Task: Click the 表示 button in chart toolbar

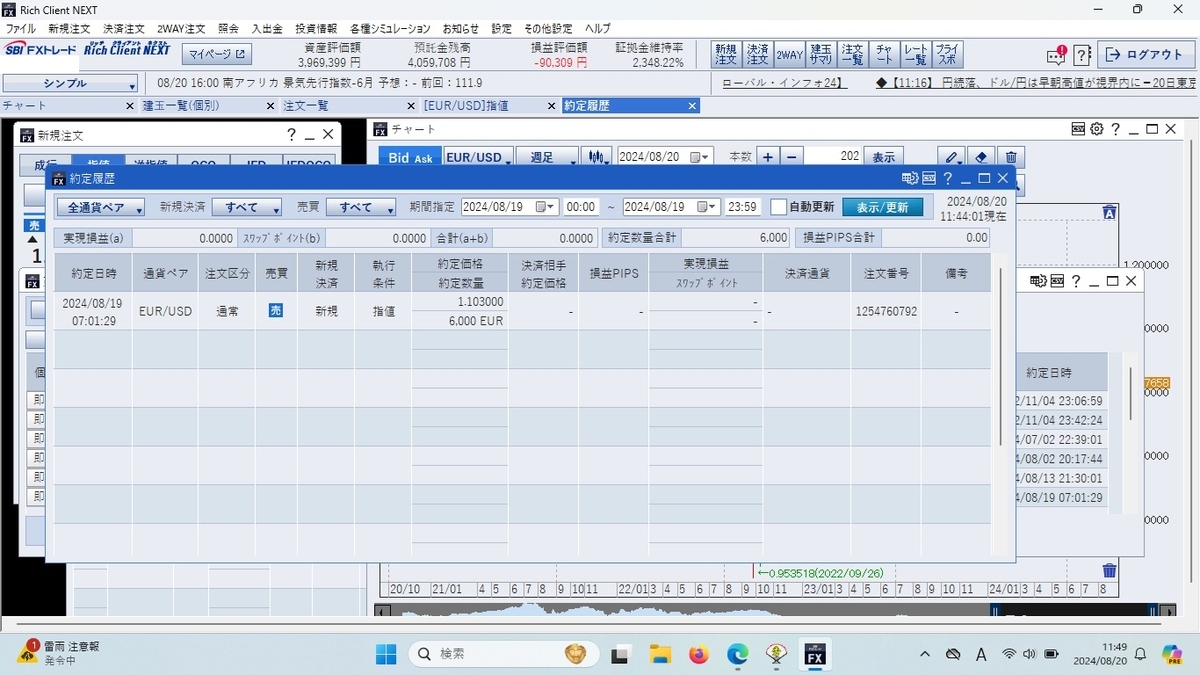Action: (x=883, y=157)
